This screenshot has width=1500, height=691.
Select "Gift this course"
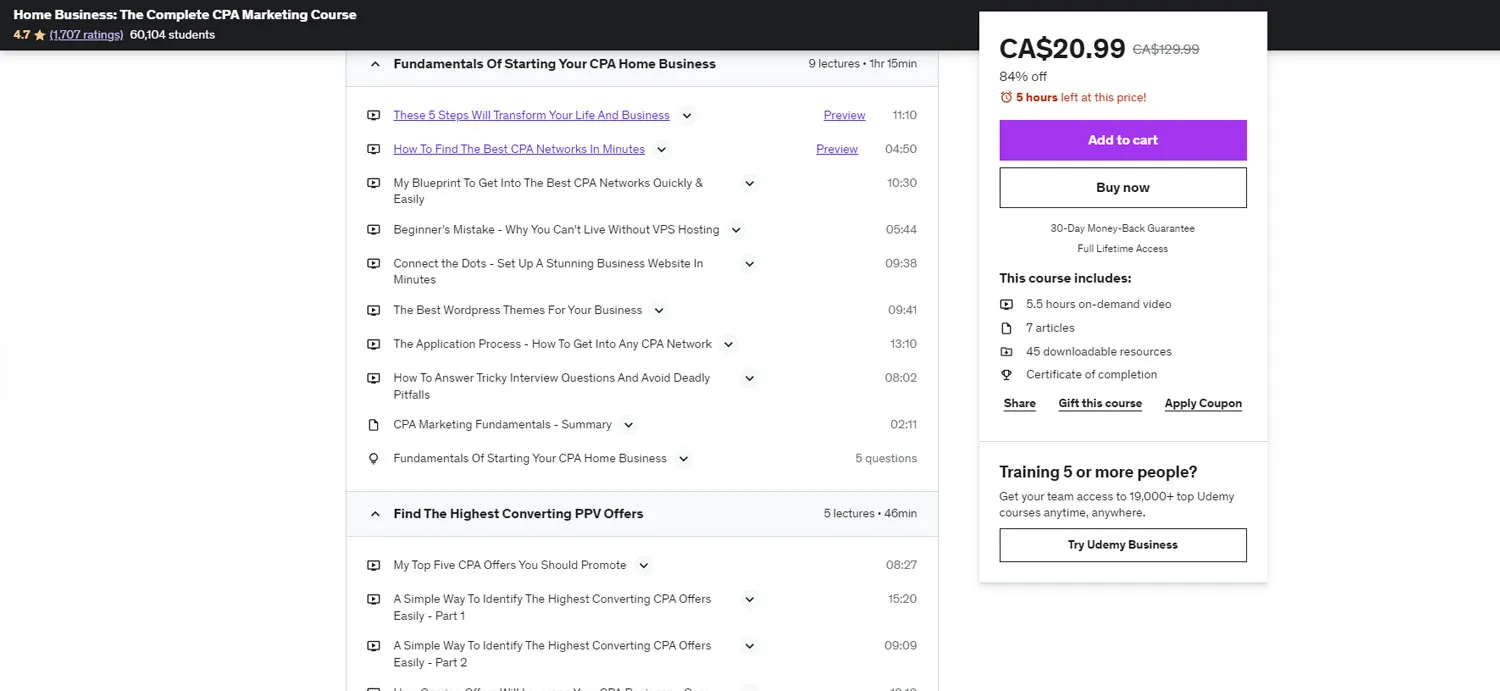click(1100, 403)
